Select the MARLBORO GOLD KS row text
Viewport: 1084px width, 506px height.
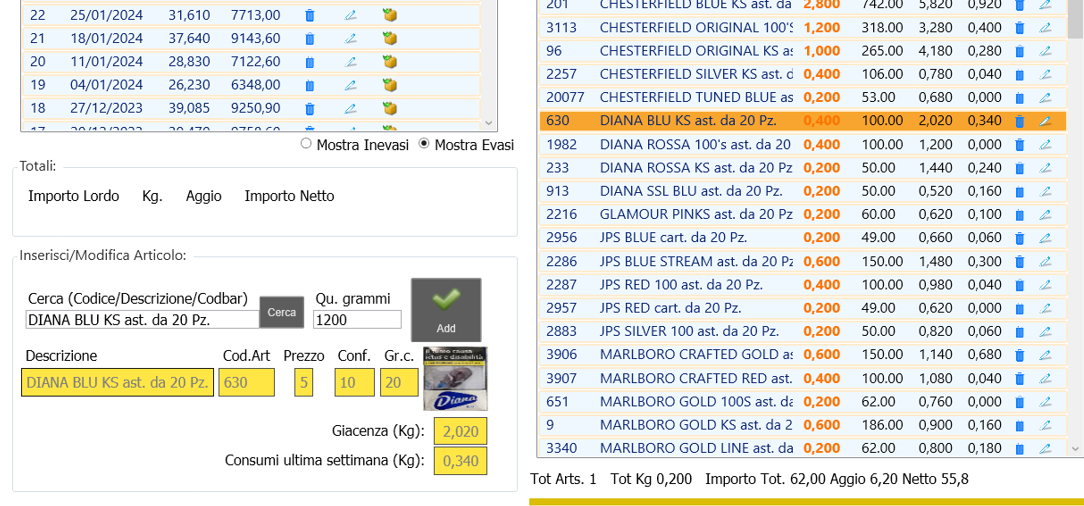(x=696, y=425)
